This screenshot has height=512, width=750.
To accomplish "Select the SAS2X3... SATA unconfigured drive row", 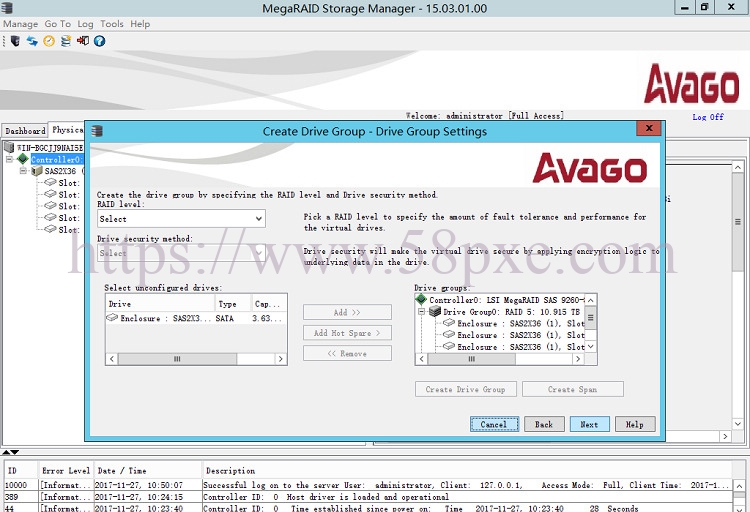I will tap(196, 318).
